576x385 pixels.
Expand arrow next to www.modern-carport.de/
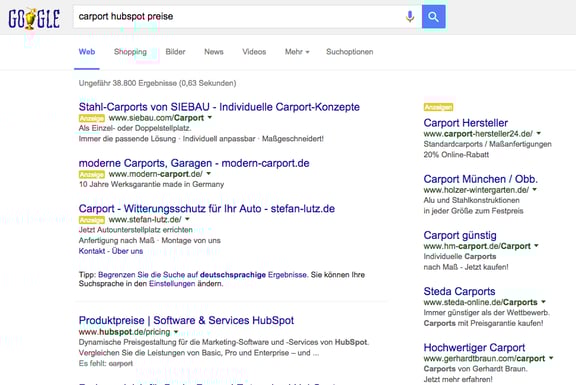tap(209, 174)
